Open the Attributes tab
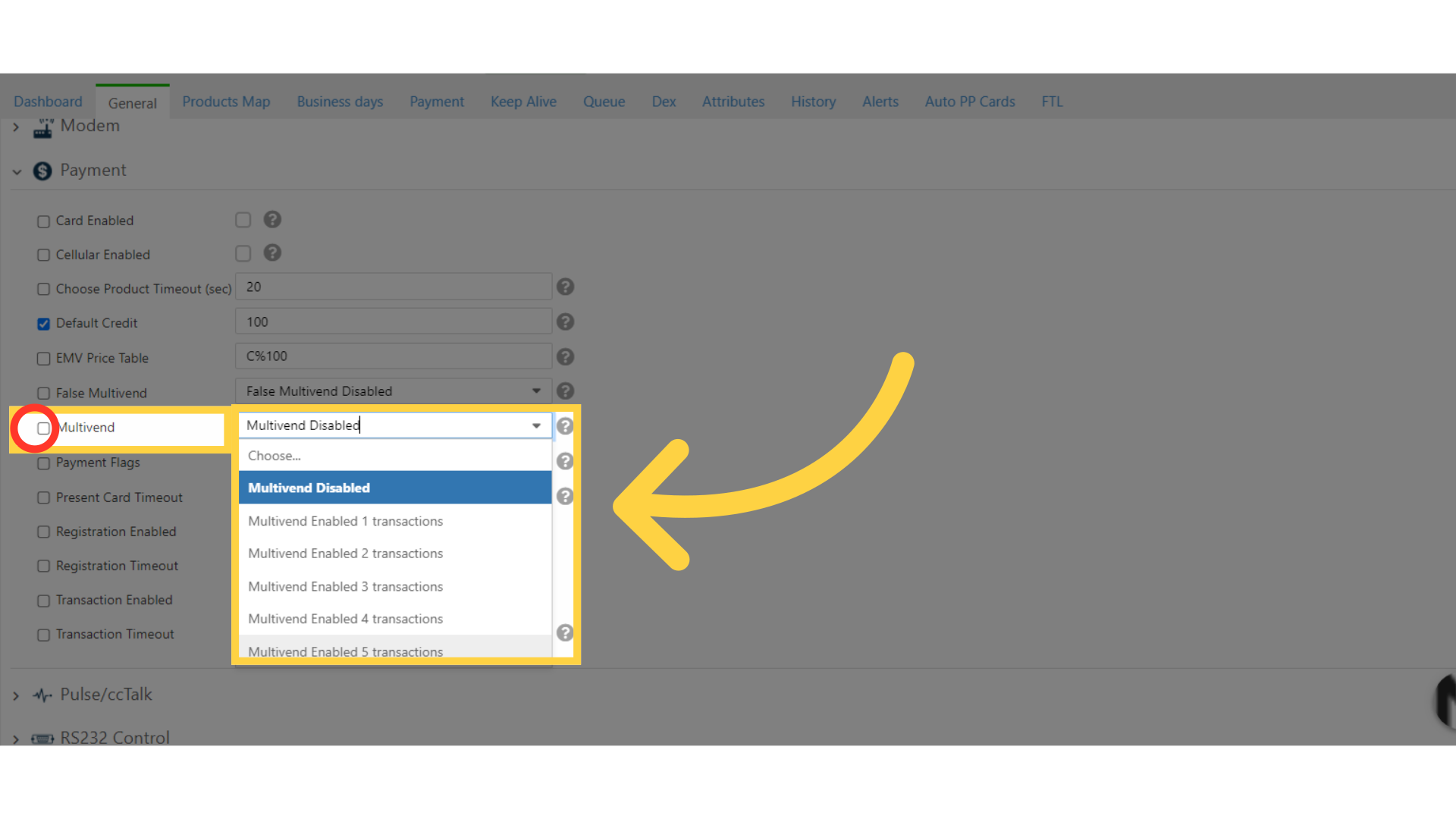 click(x=733, y=102)
